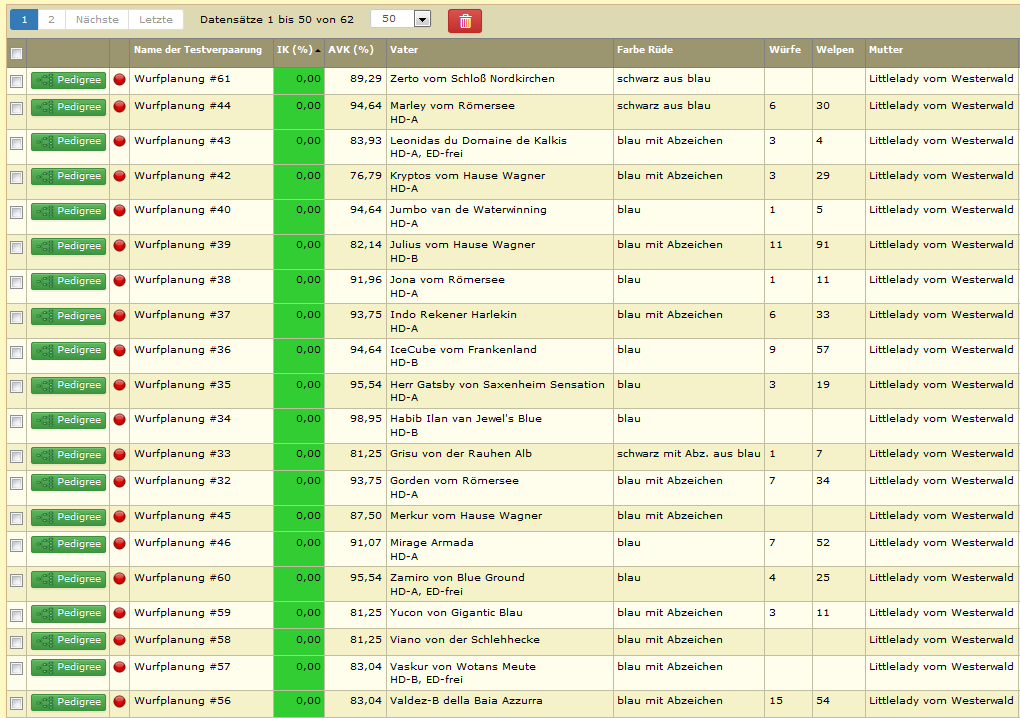Click father name Zerto vom Schloß Nordkirchen
Viewport: 1020px width, 718px height.
click(472, 79)
